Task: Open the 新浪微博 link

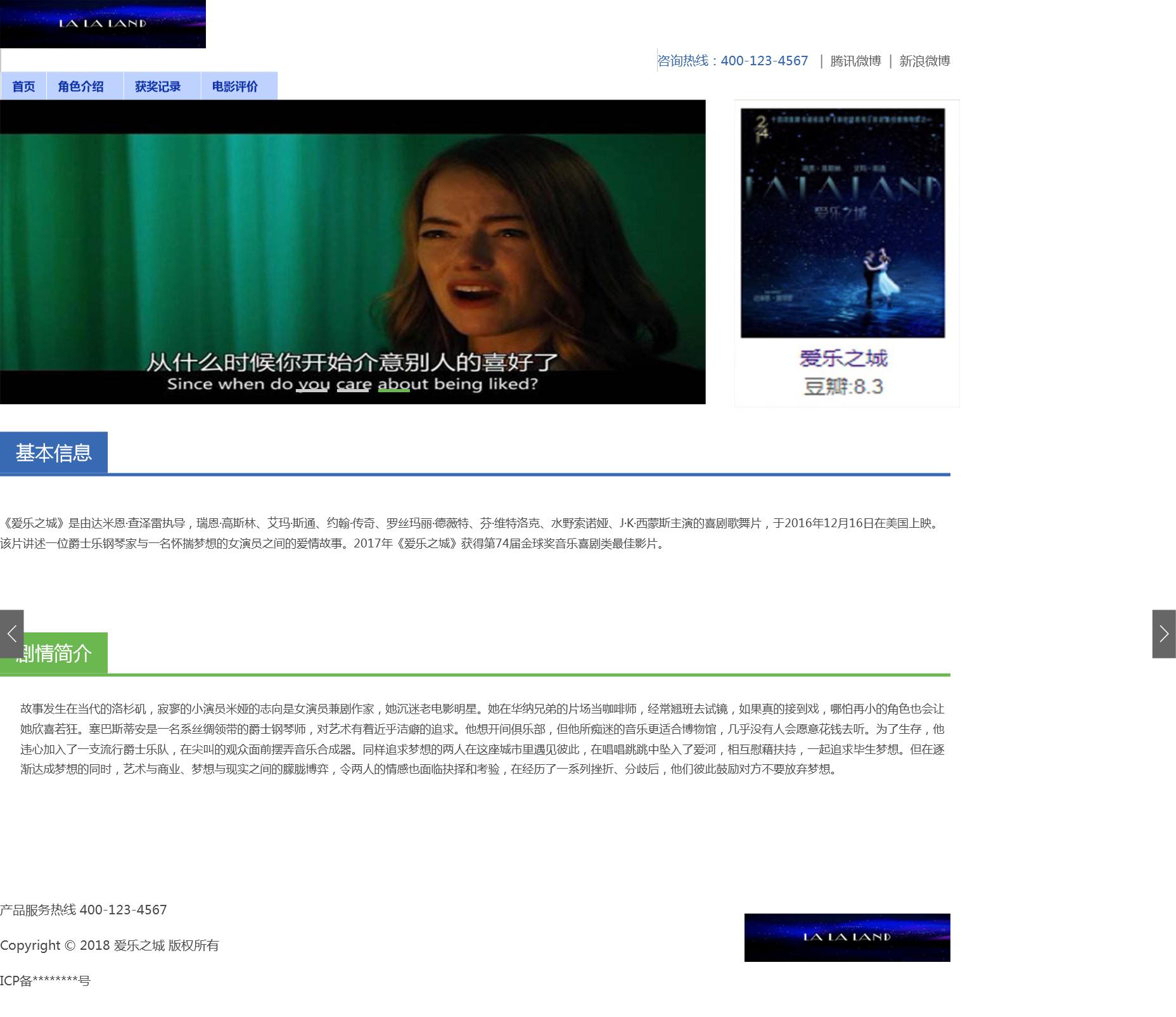Action: click(924, 61)
